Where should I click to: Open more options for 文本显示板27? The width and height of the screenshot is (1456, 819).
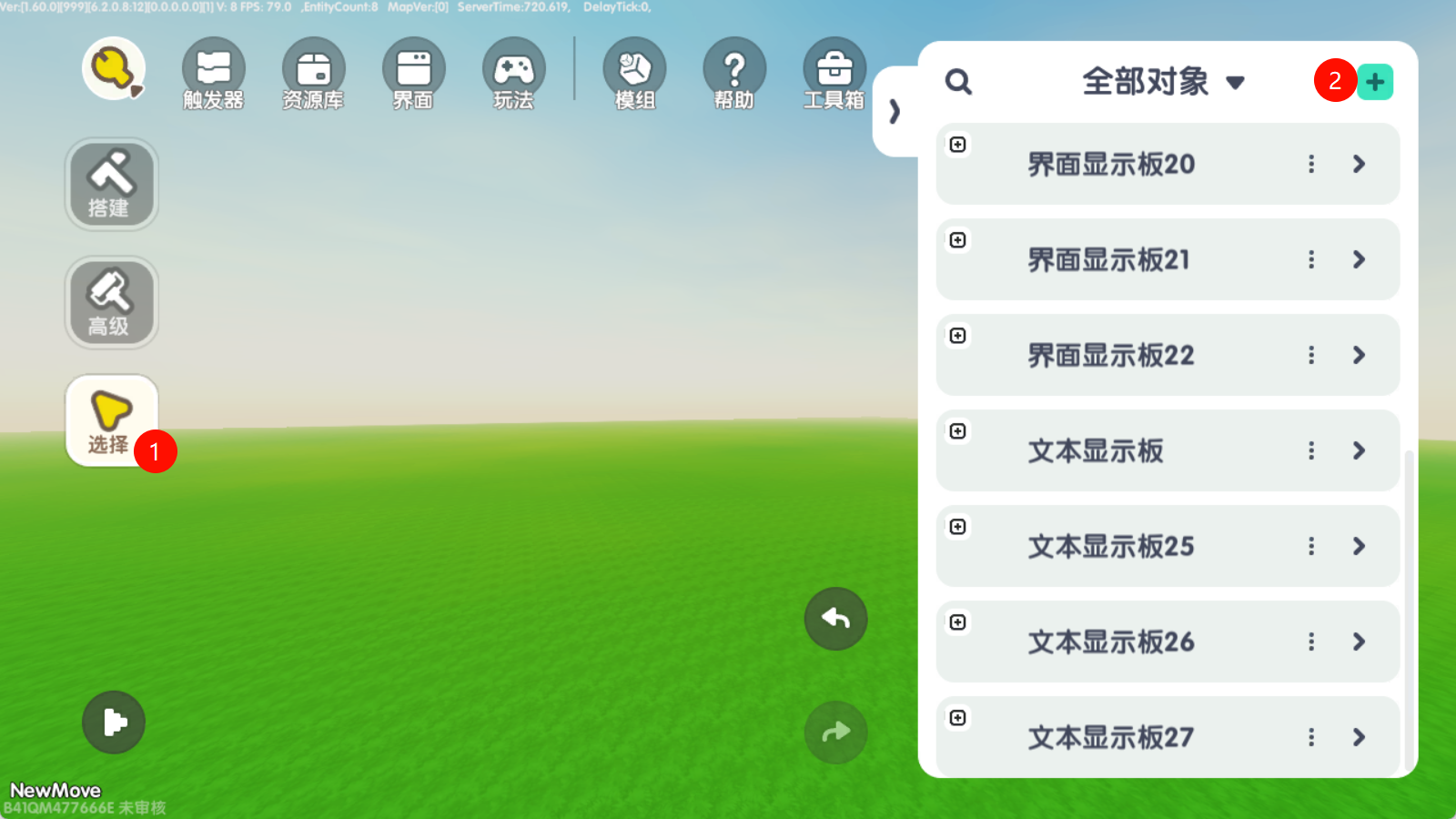(x=1311, y=737)
